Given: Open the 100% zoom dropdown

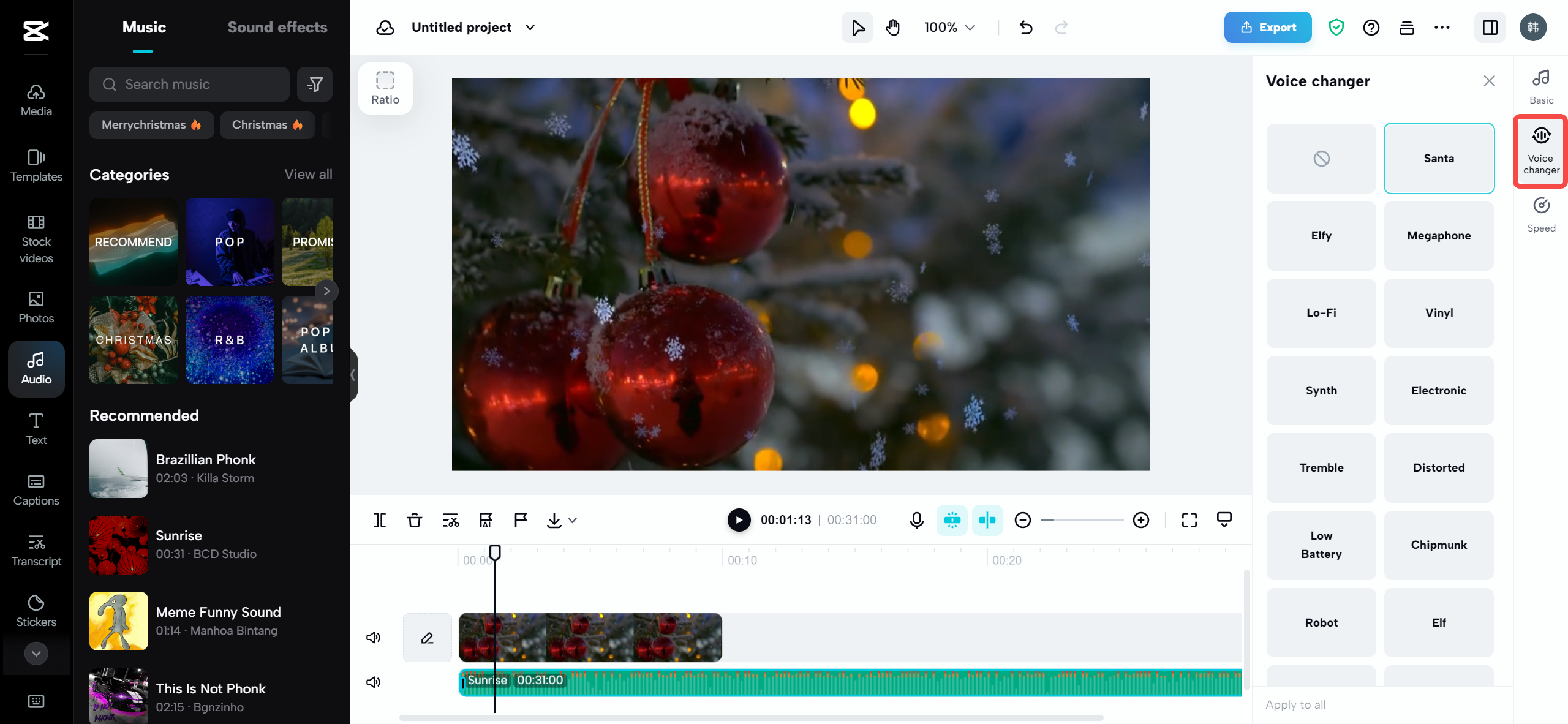Looking at the screenshot, I should [x=949, y=28].
